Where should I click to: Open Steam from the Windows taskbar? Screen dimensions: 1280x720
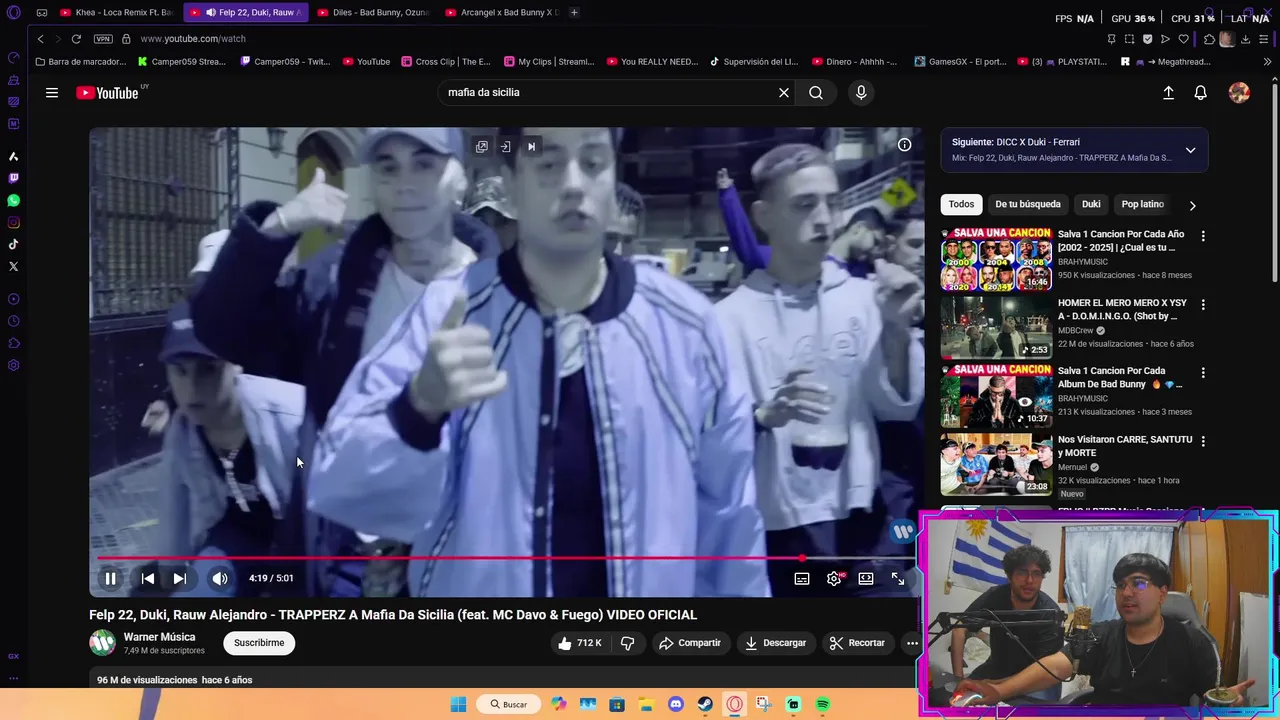[705, 704]
